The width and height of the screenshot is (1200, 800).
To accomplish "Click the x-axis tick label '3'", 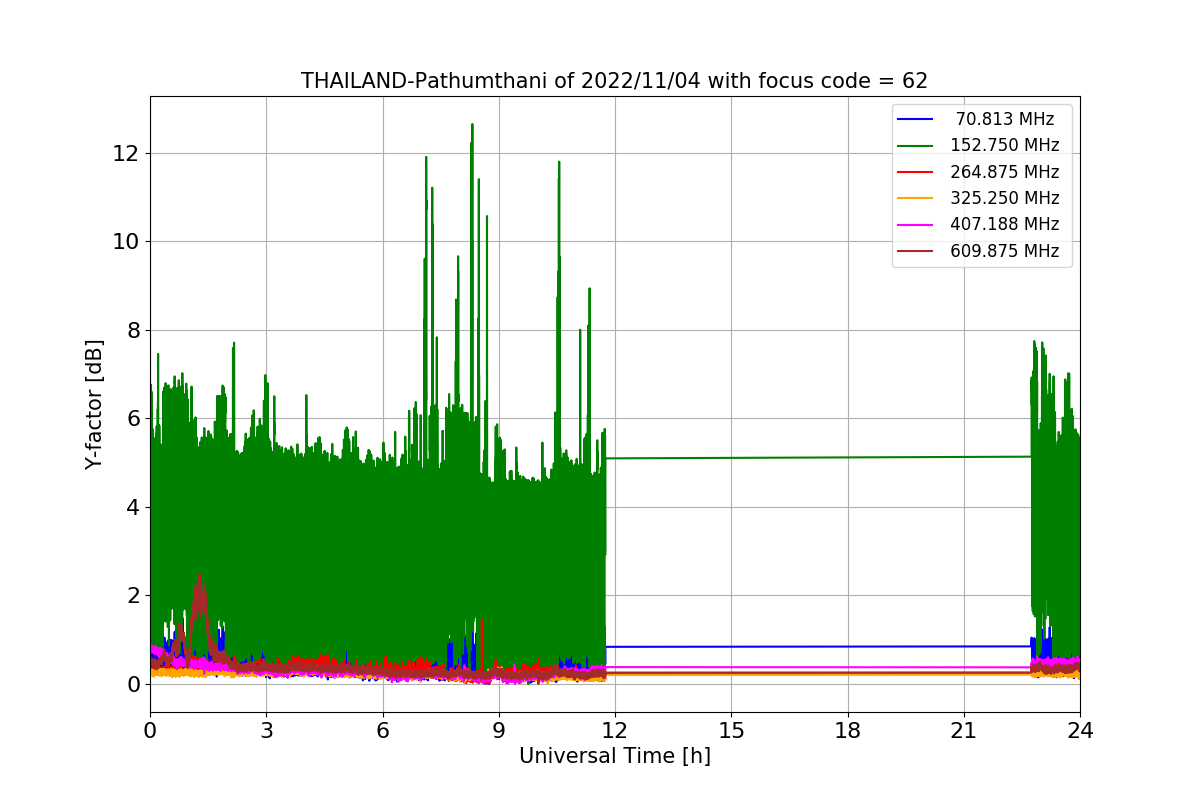I will coord(266,731).
